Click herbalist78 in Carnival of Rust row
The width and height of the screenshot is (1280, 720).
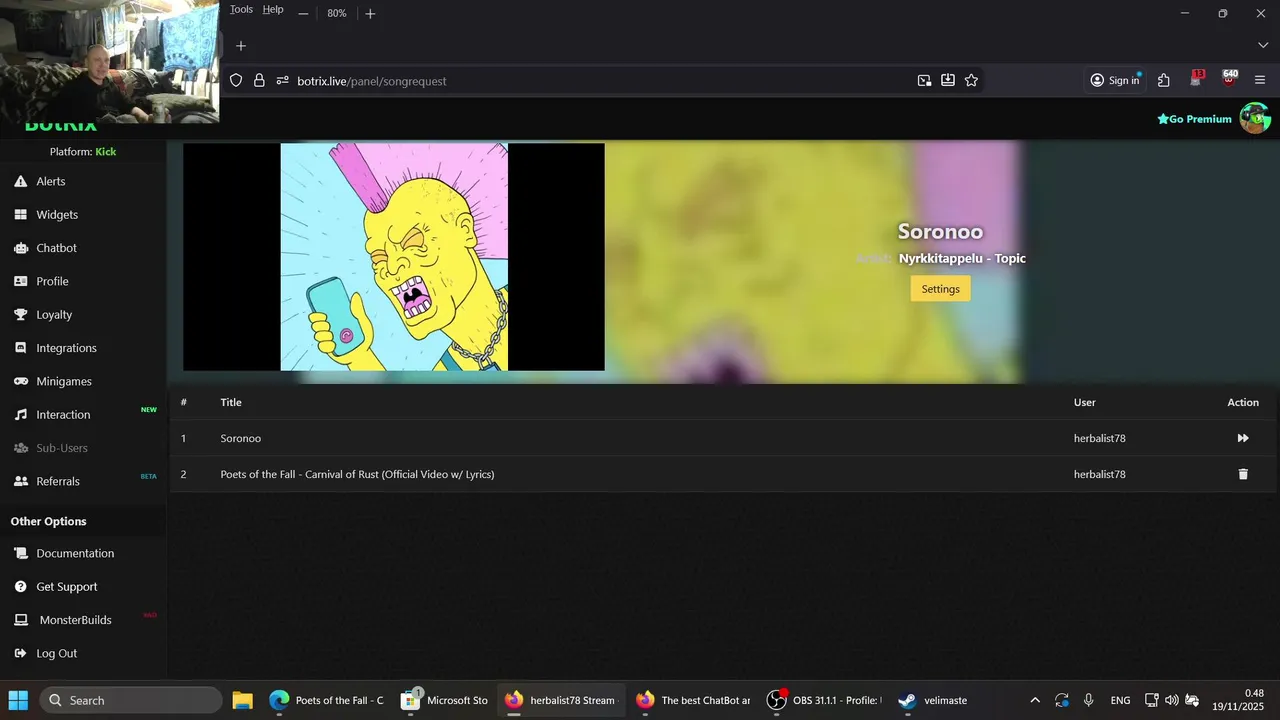1100,474
